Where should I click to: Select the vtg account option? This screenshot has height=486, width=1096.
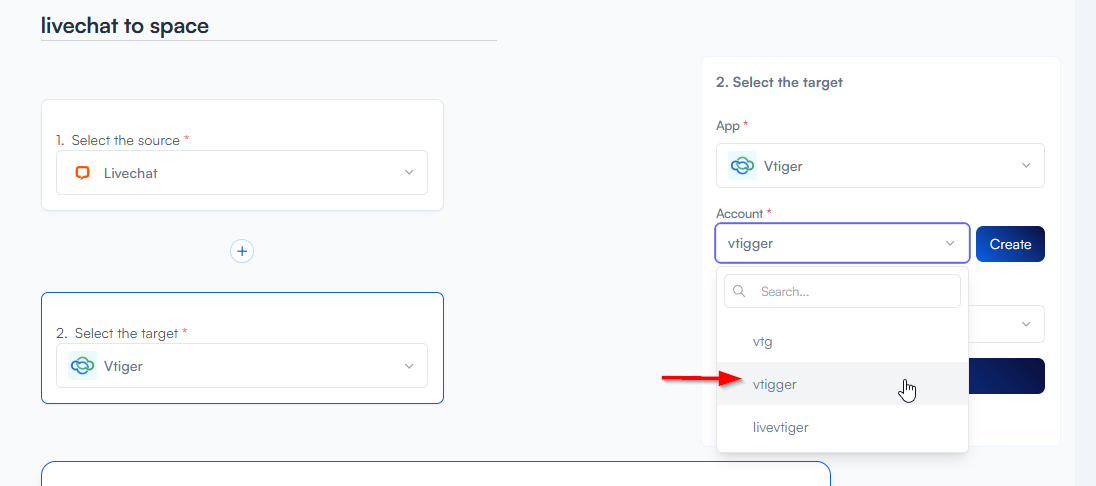click(x=763, y=342)
